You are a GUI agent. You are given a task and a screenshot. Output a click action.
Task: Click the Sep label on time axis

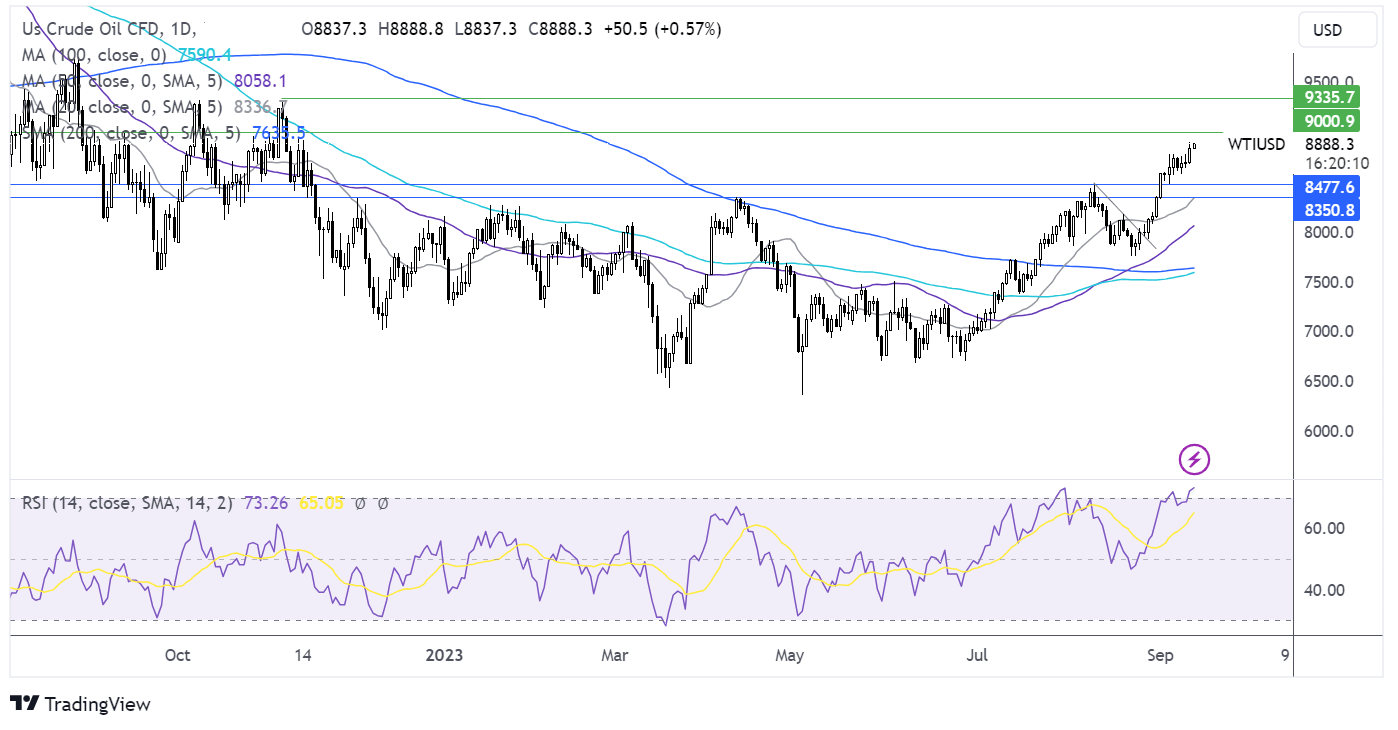click(1160, 656)
